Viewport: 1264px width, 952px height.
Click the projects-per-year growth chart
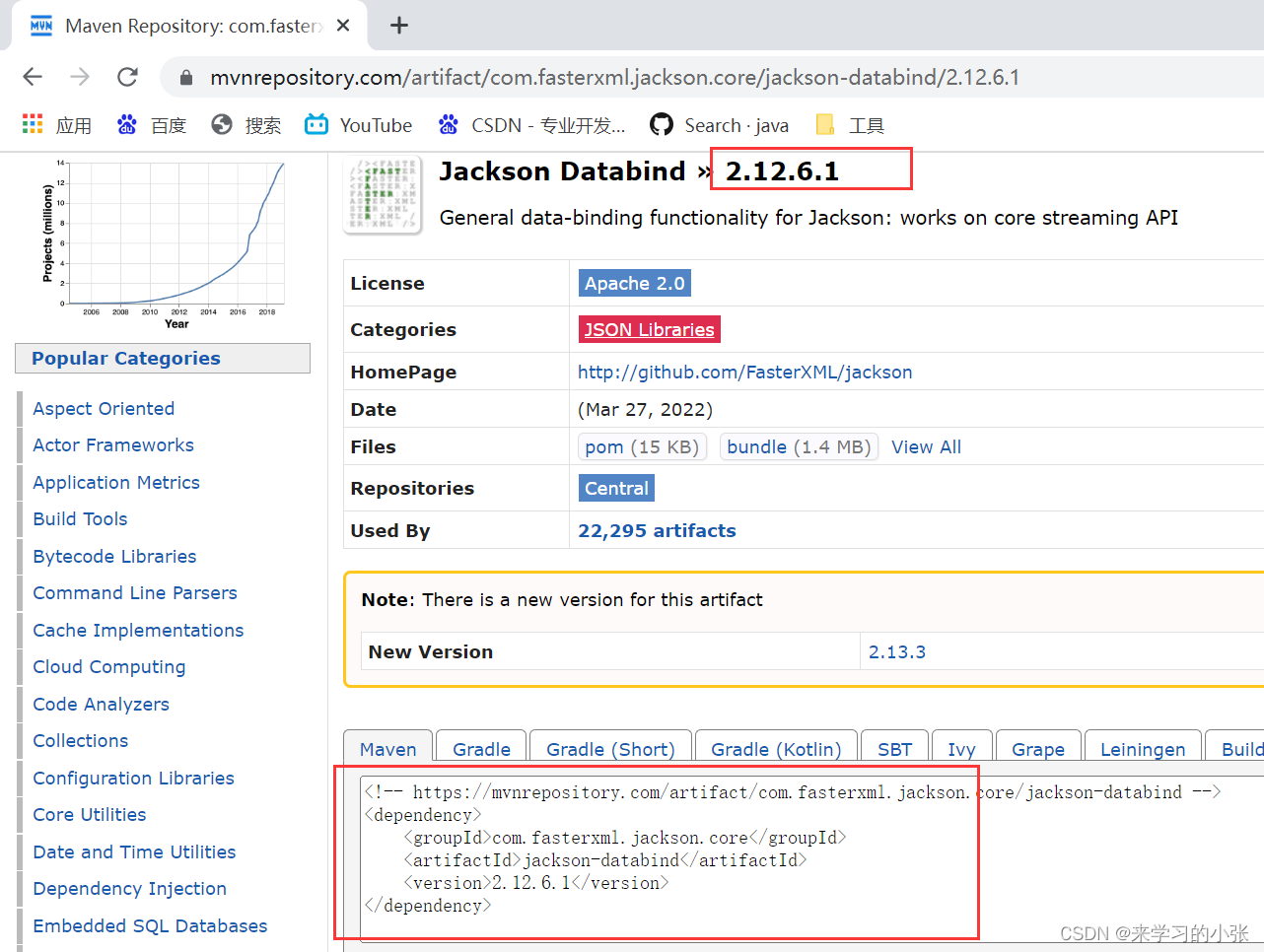[164, 243]
